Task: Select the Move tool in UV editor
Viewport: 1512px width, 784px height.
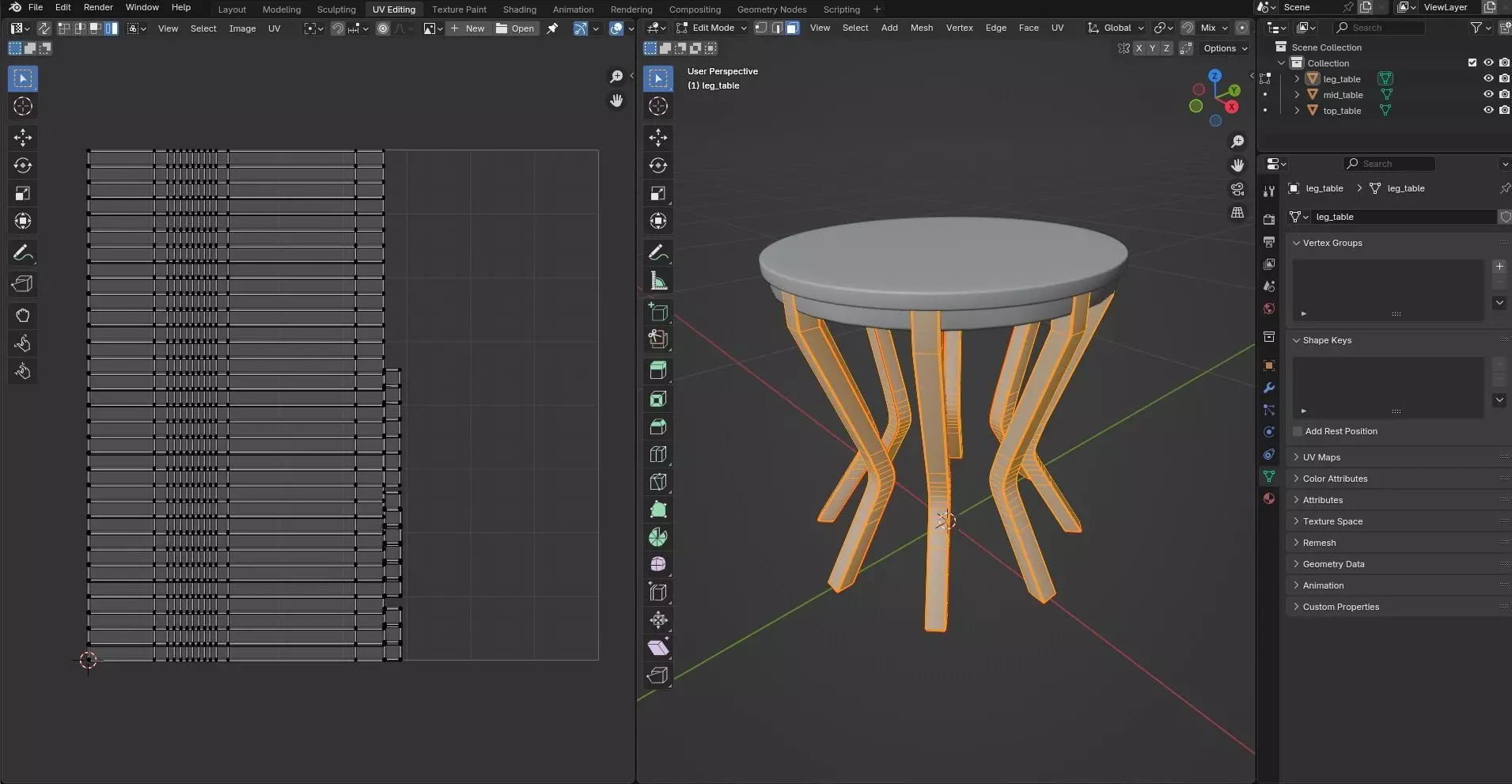Action: pyautogui.click(x=23, y=138)
